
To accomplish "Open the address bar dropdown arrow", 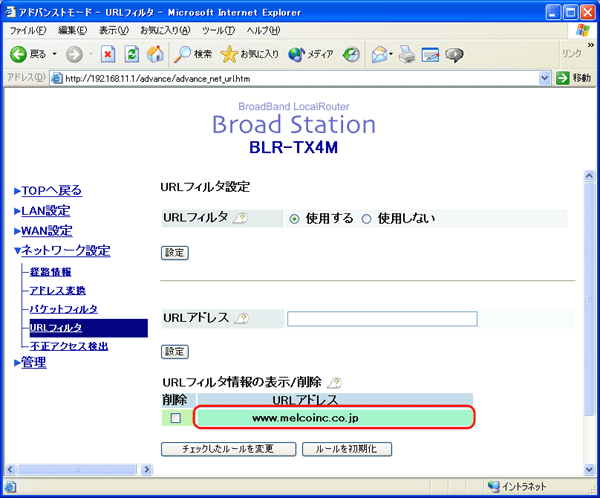I will [545, 77].
